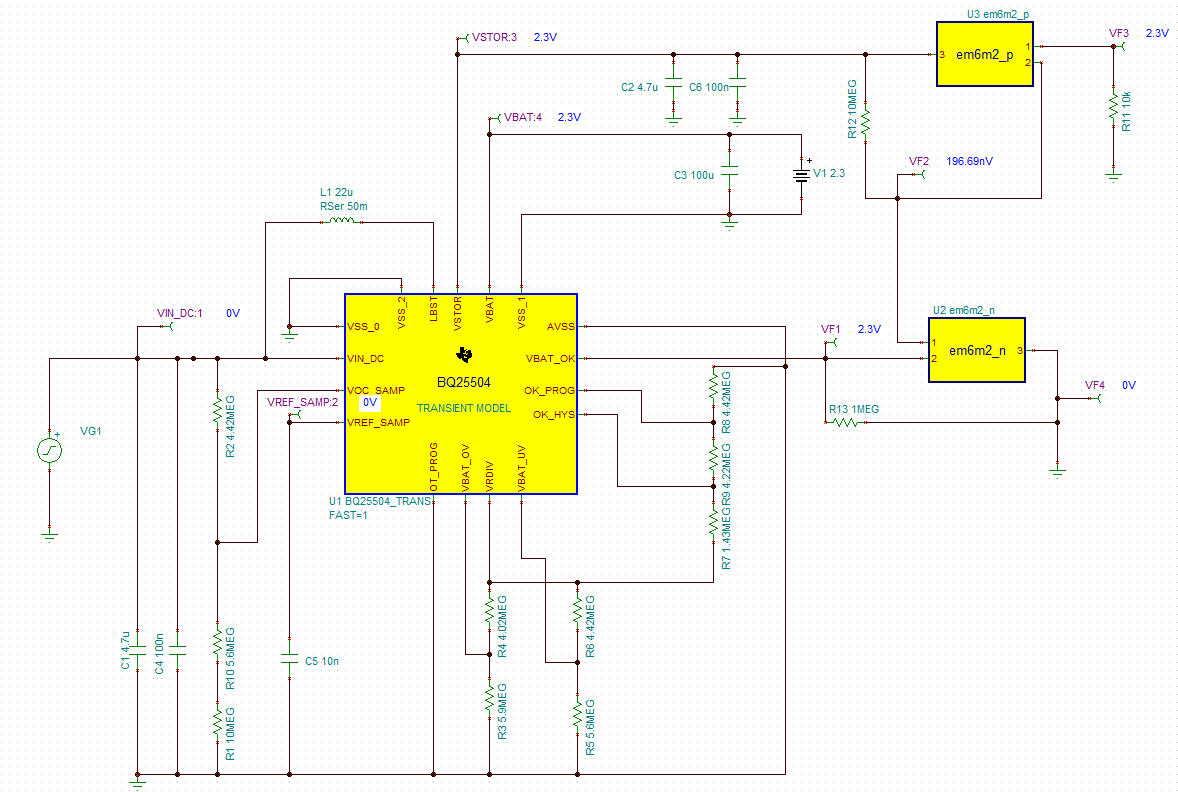Click the U3 em6m2_p reference label
Viewport: 1178px width, 792px height.
coord(998,14)
